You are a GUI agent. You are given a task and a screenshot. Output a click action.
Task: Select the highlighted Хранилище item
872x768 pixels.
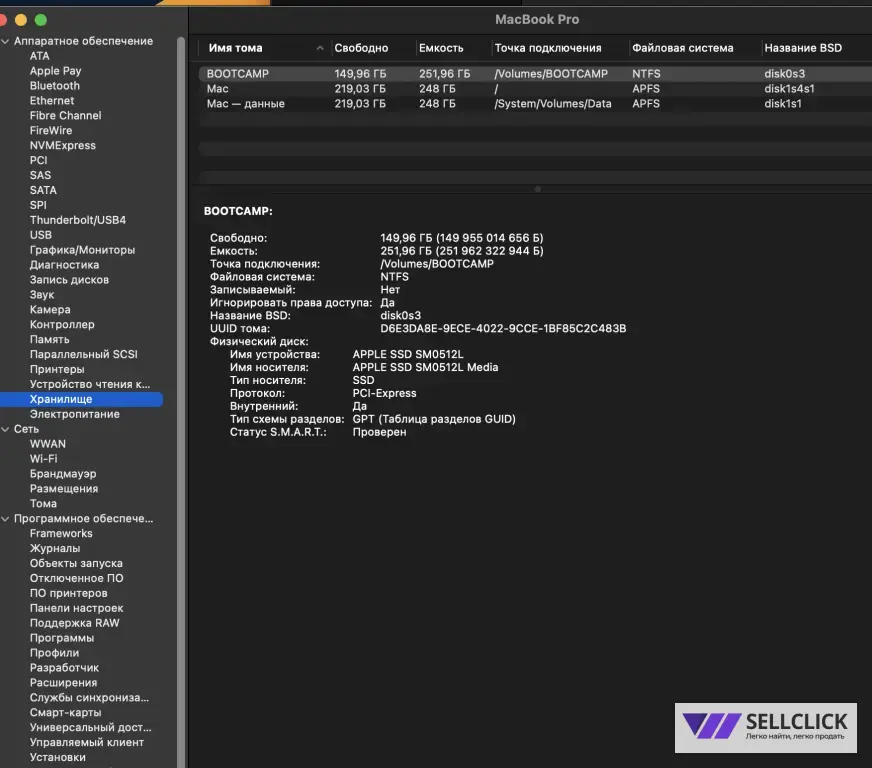[81, 399]
